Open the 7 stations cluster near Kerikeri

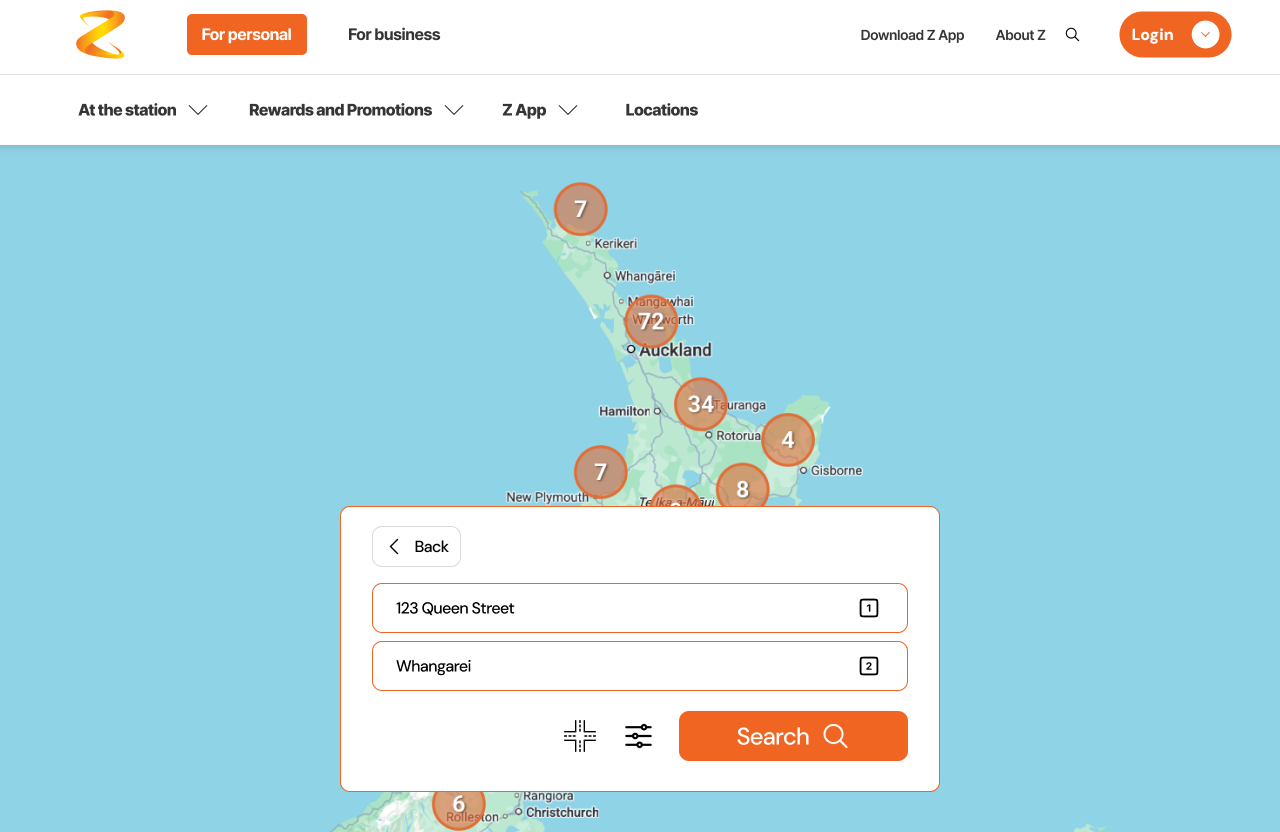[x=581, y=209]
